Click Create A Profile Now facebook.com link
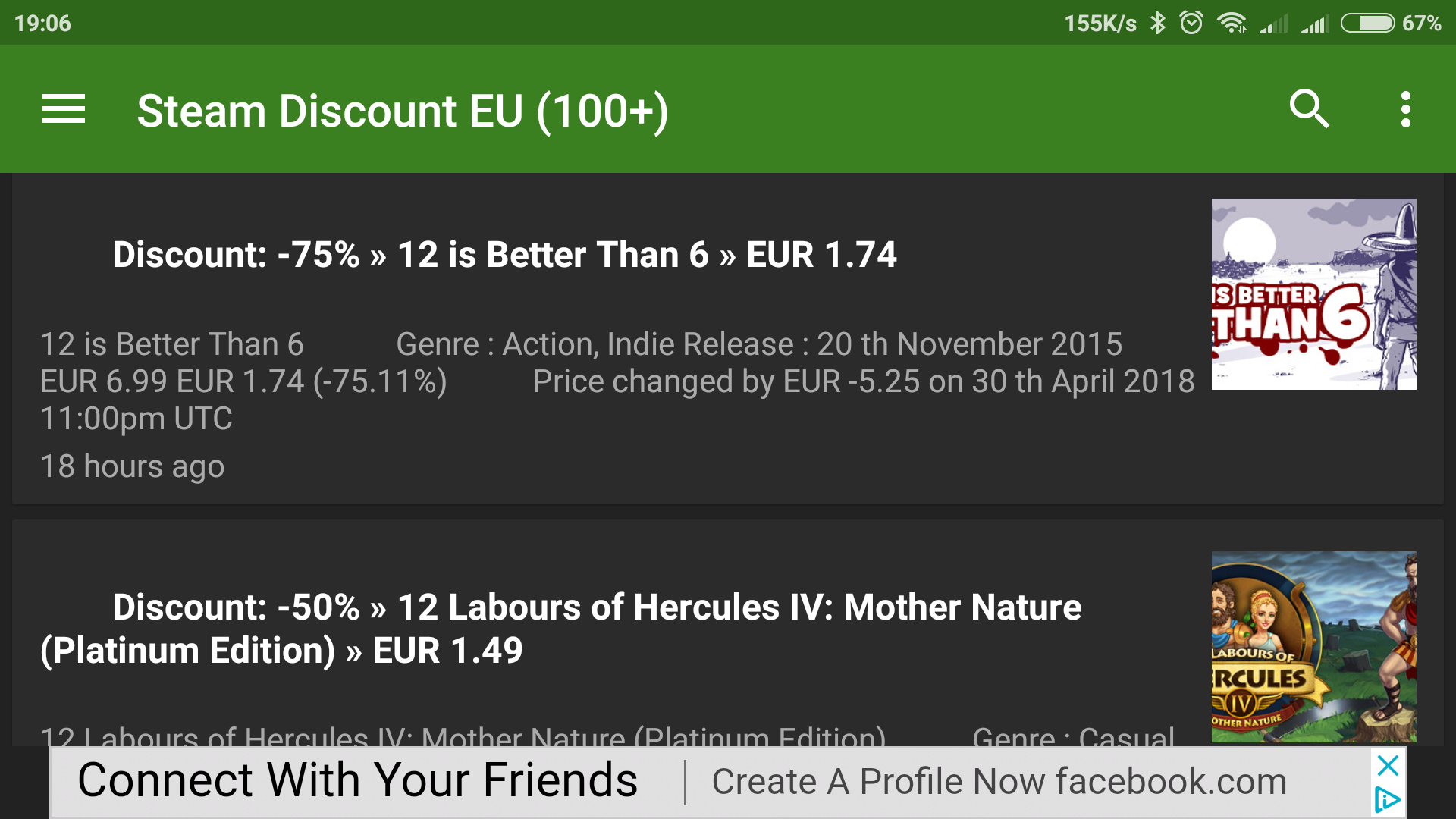This screenshot has width=1456, height=819. coord(999,782)
